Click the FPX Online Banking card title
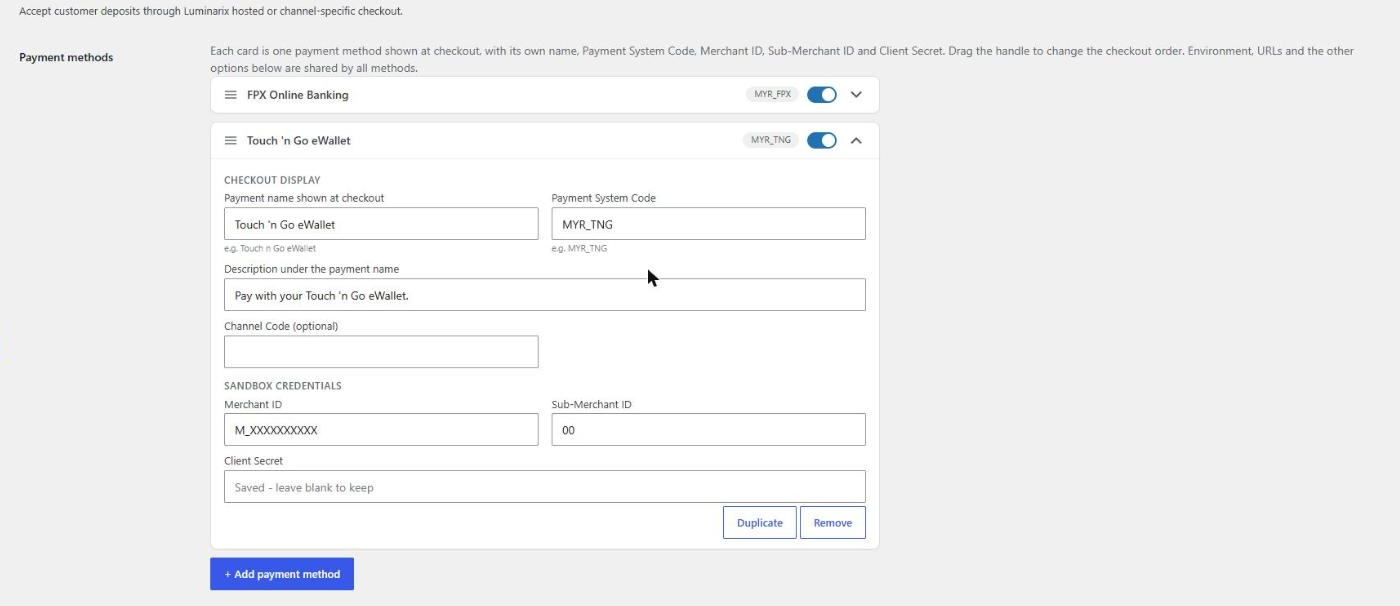Image resolution: width=1400 pixels, height=606 pixels. (x=298, y=95)
